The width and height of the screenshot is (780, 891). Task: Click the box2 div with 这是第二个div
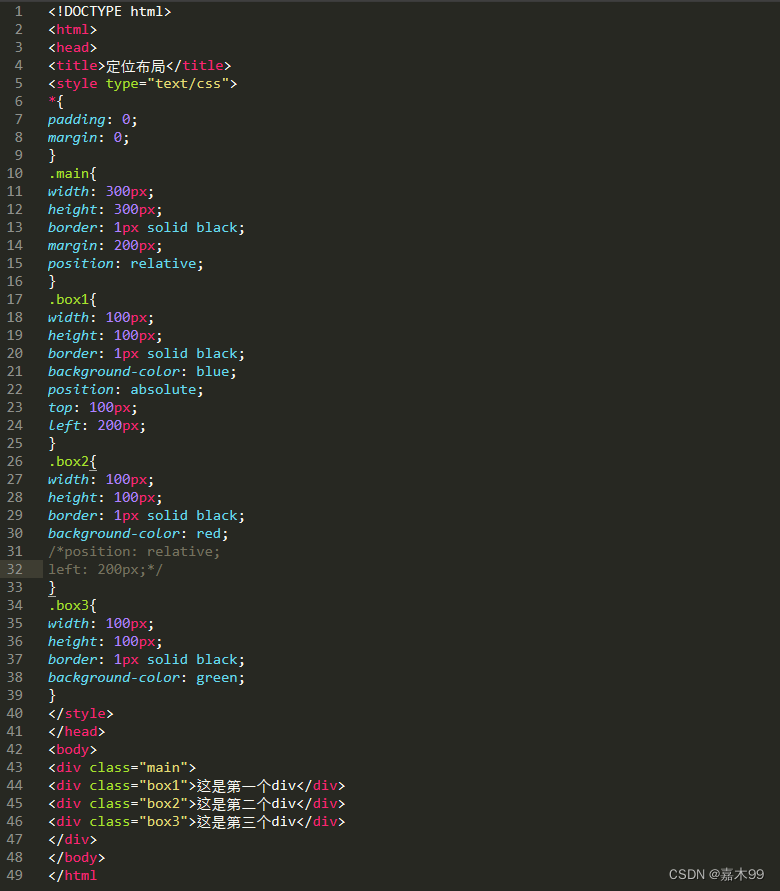197,804
